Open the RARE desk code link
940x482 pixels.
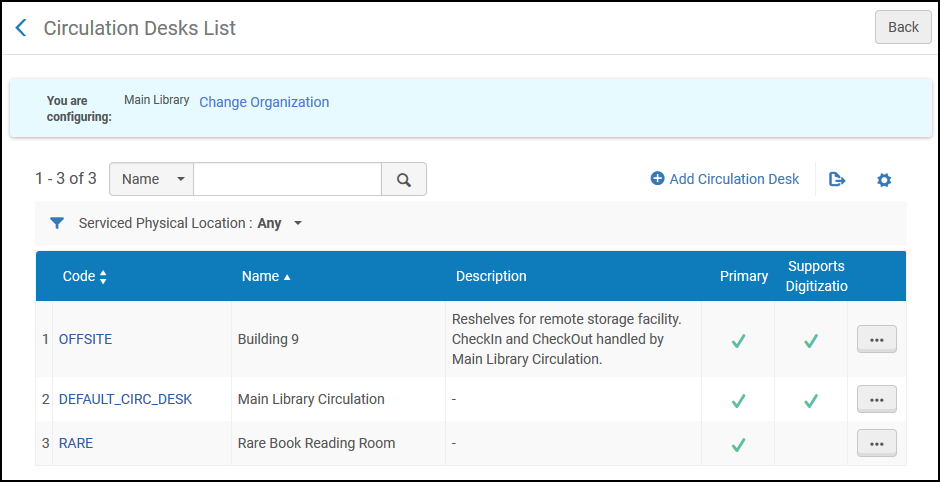[76, 444]
